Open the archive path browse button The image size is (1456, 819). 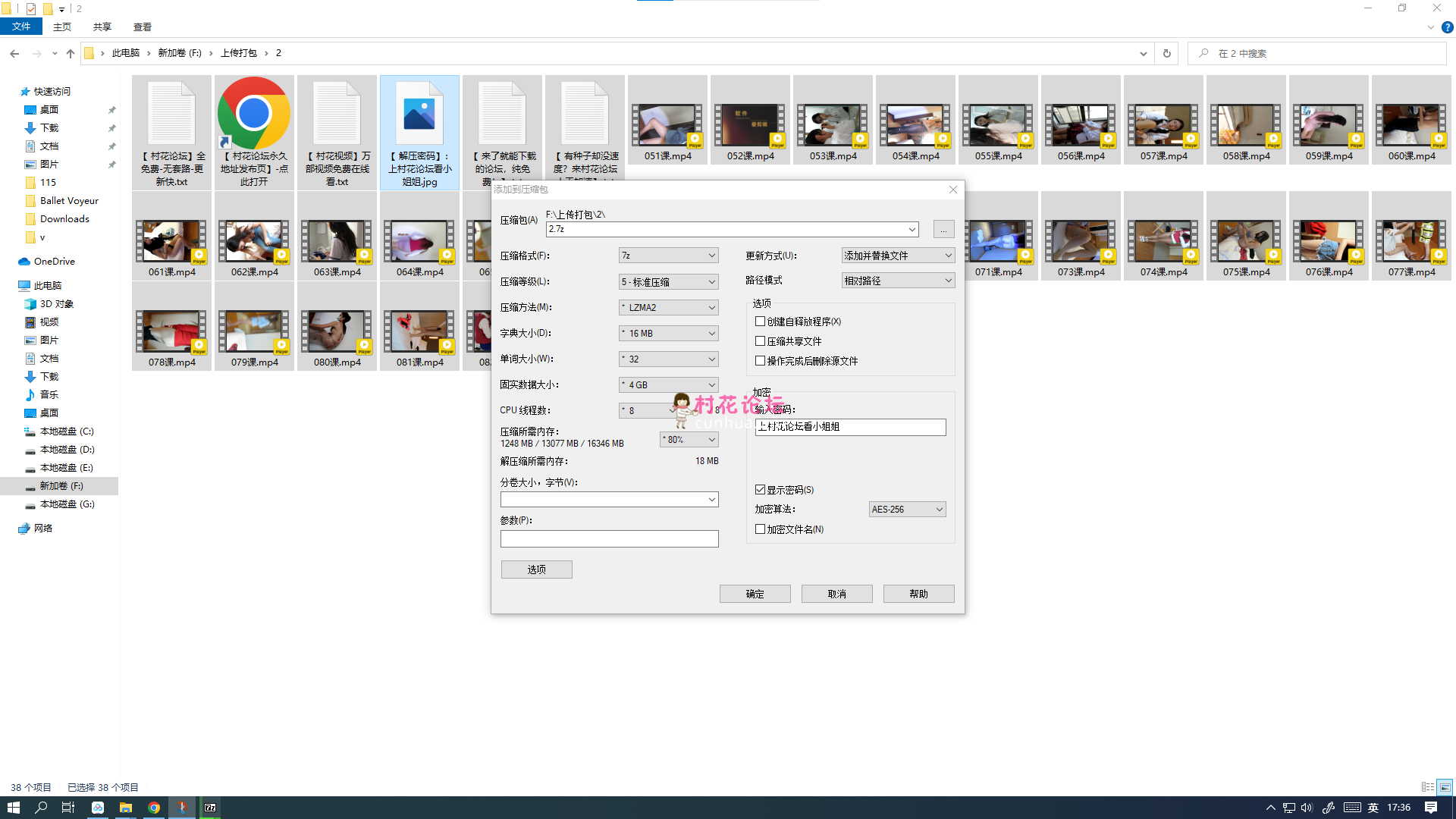pyautogui.click(x=943, y=229)
